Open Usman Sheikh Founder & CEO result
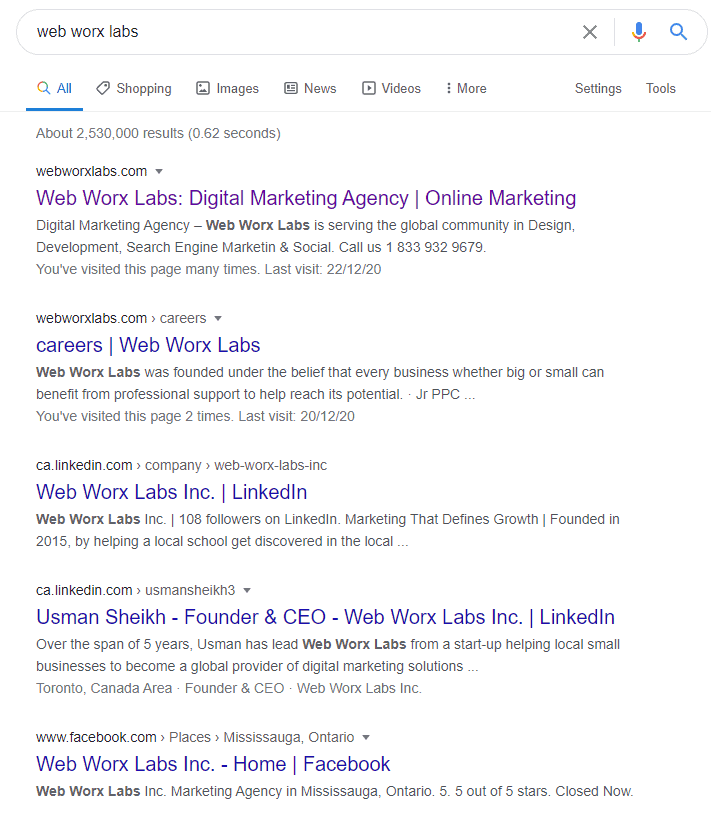 pos(325,617)
